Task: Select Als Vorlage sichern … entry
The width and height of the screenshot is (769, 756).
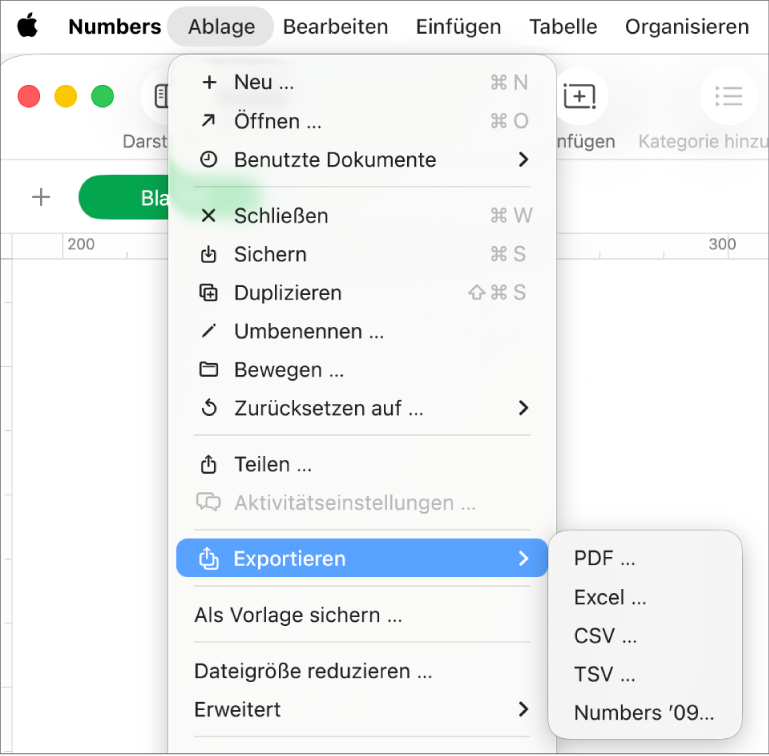Action: (362, 615)
